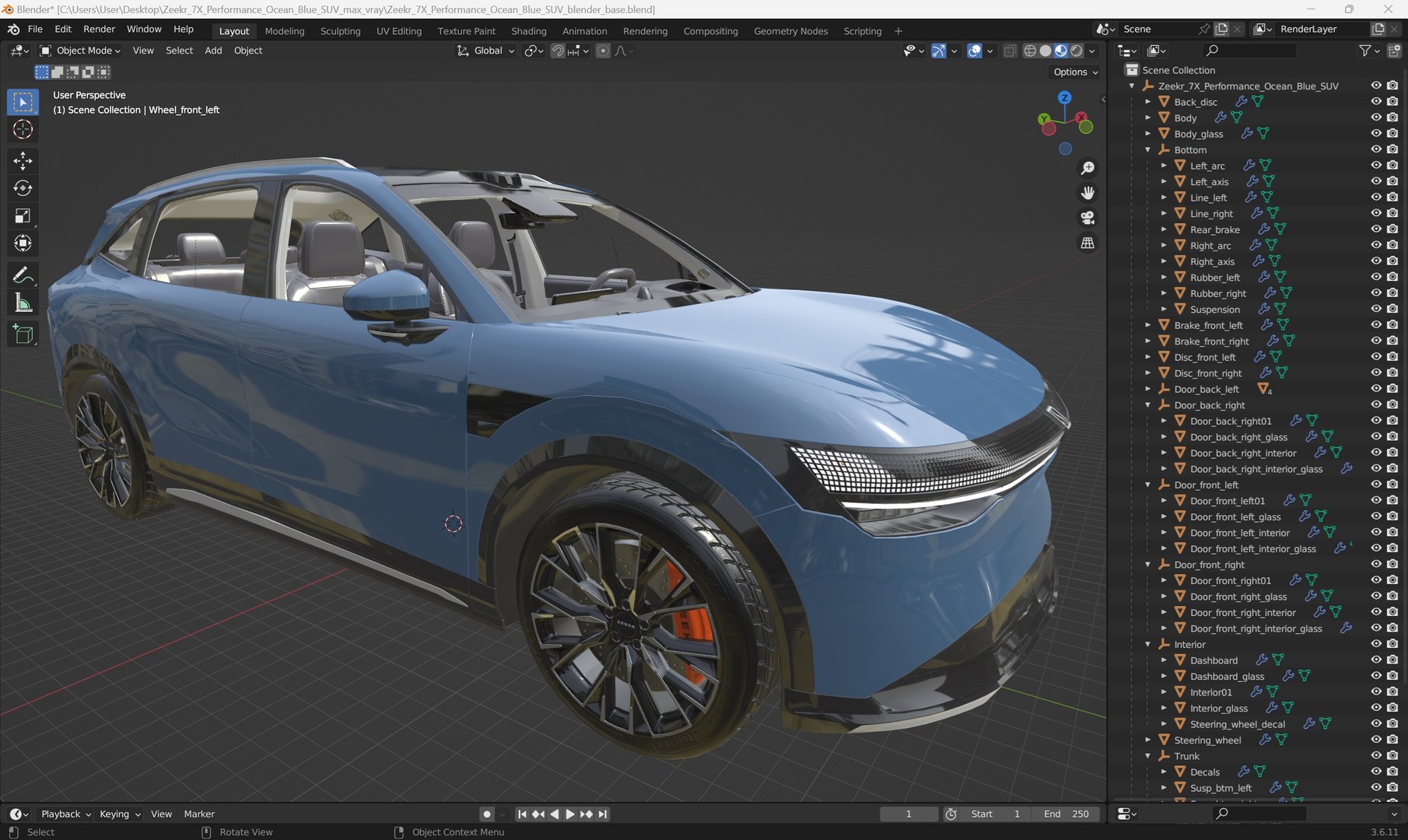Play animation in reverse
The height and width of the screenshot is (840, 1408).
554,814
